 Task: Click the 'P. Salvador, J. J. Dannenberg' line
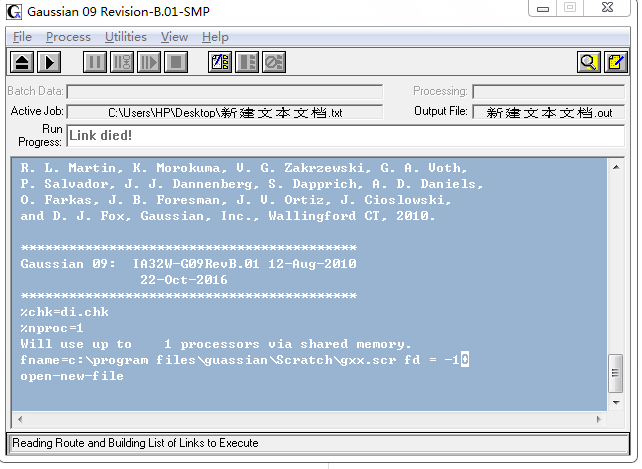pyautogui.click(x=251, y=184)
